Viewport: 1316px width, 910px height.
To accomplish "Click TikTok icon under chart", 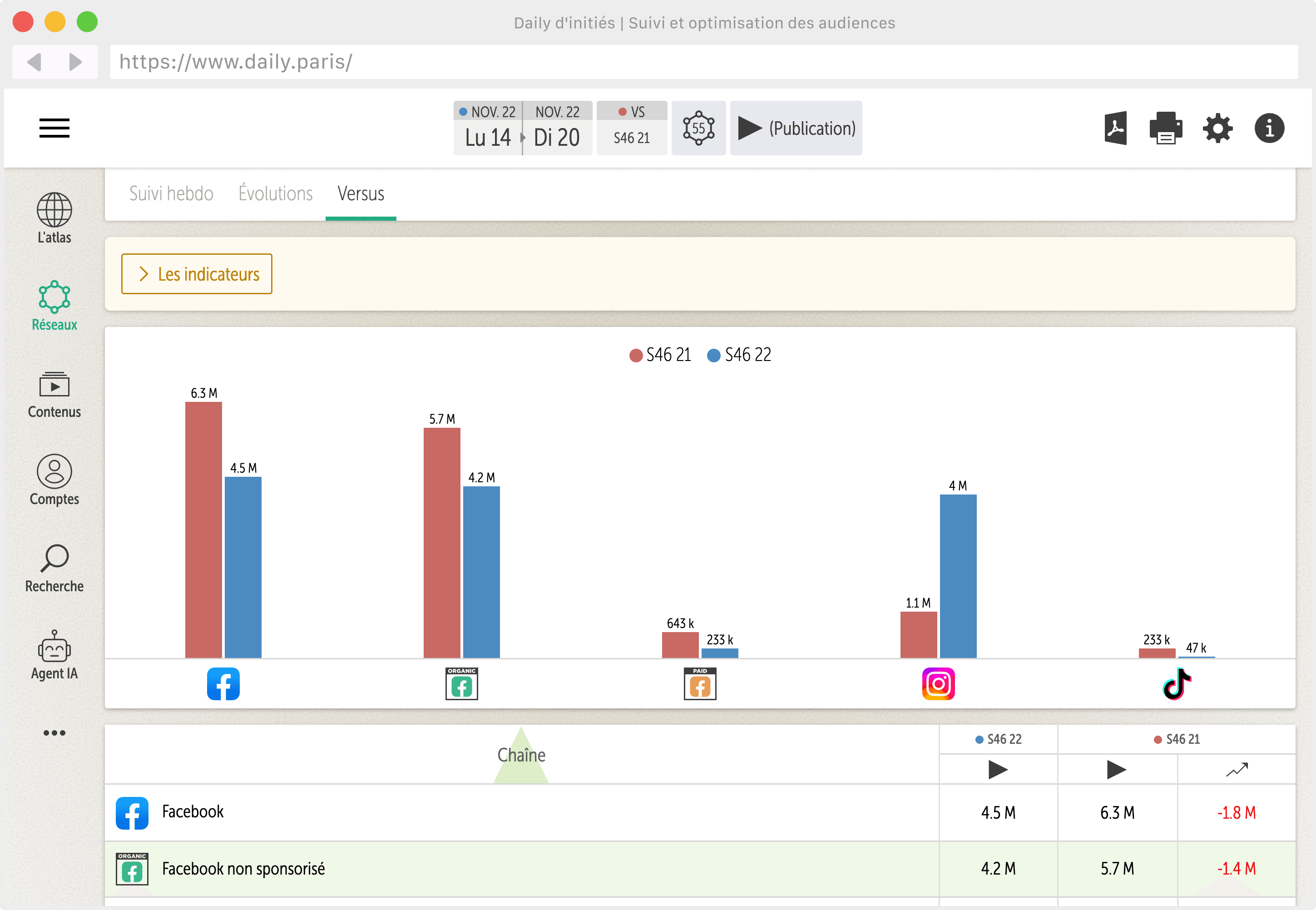I will tap(1176, 684).
